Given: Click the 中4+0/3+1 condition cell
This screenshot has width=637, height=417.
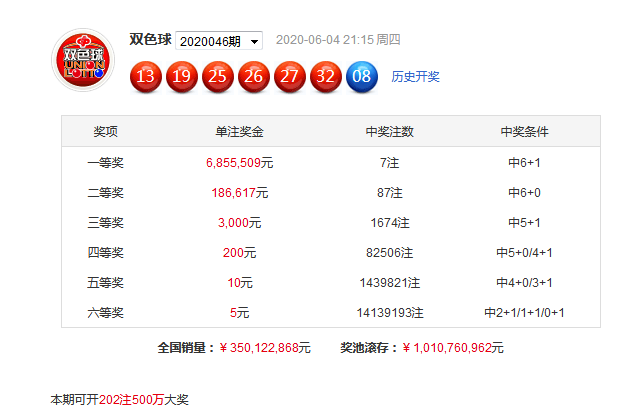Looking at the screenshot, I should pyautogui.click(x=524, y=282).
